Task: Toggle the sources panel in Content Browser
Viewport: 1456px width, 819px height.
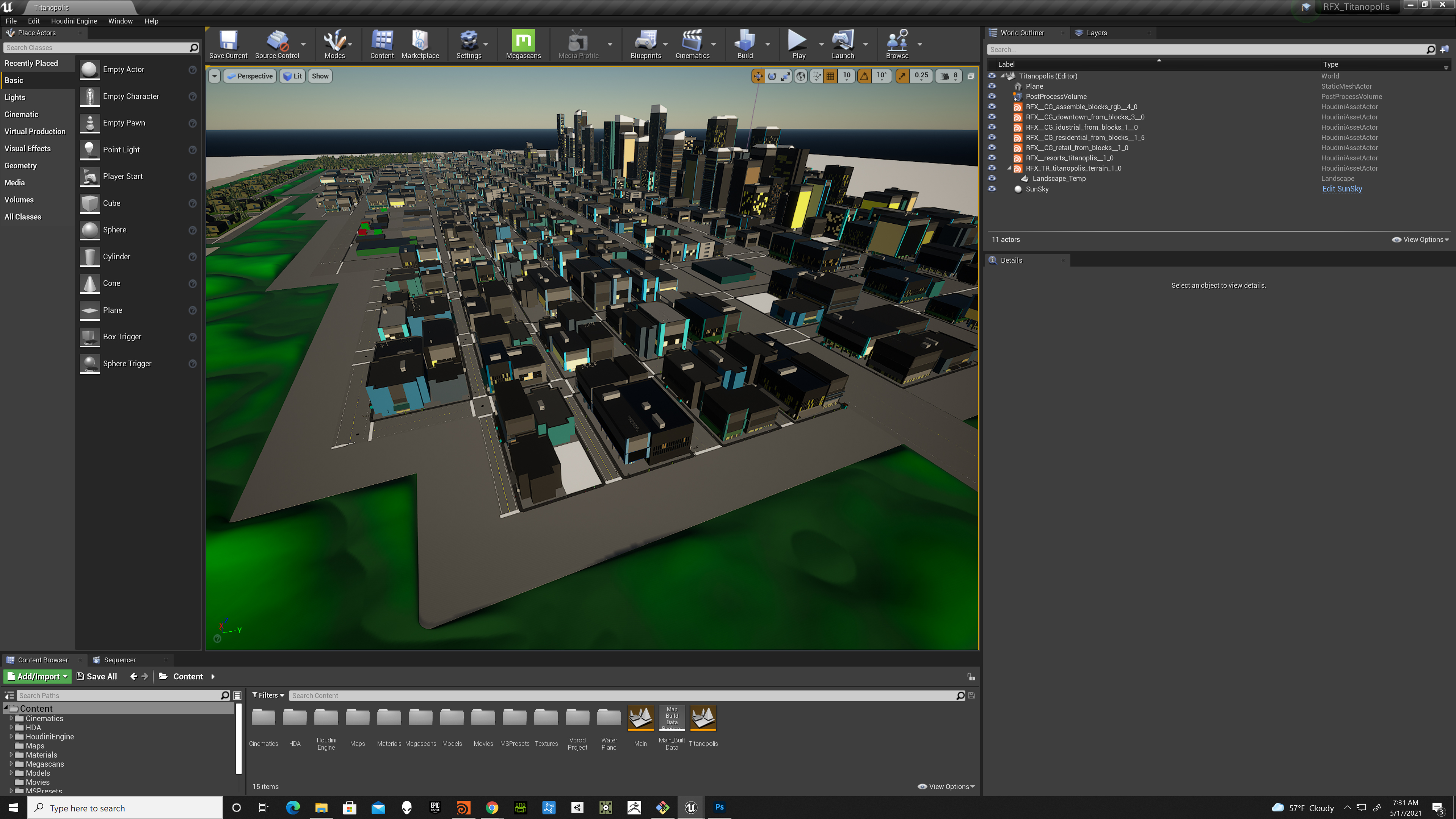Action: pyautogui.click(x=9, y=696)
